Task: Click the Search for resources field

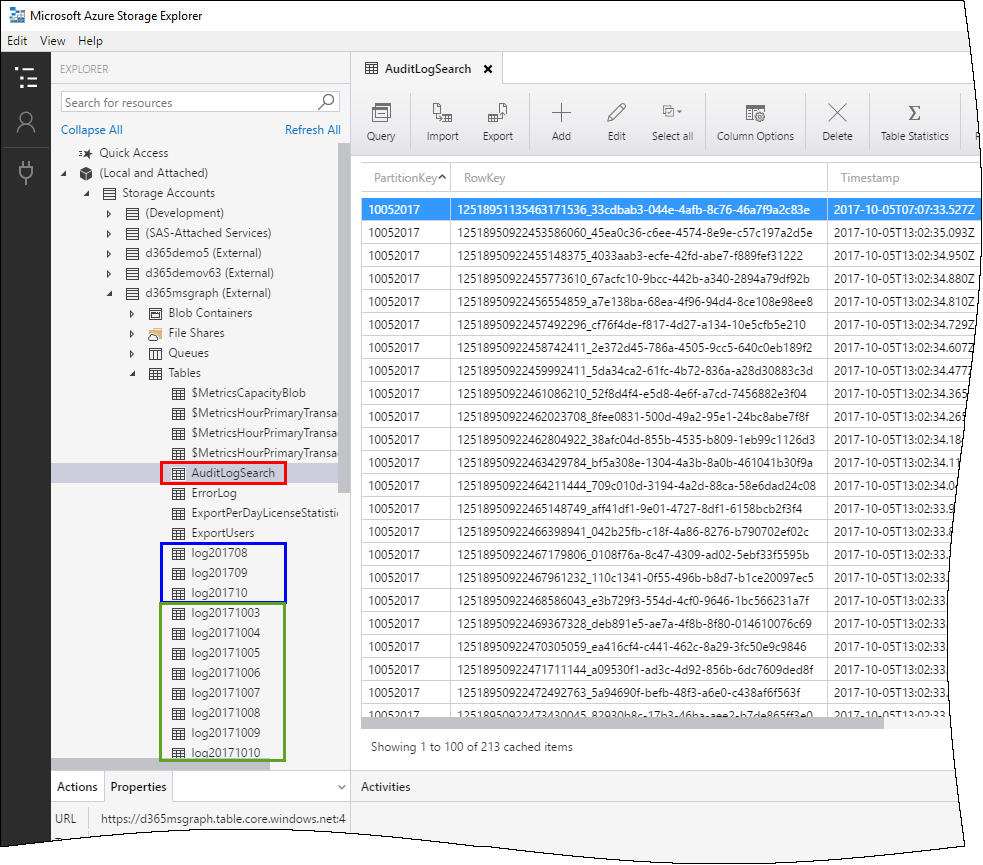Action: point(189,102)
